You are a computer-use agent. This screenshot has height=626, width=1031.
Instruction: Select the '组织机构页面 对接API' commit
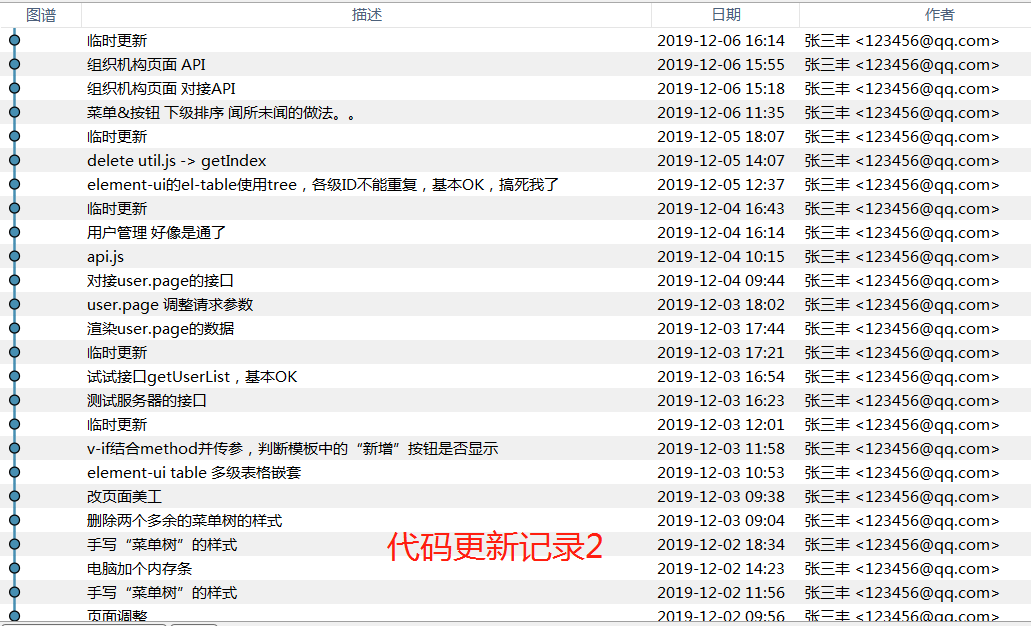[x=161, y=89]
